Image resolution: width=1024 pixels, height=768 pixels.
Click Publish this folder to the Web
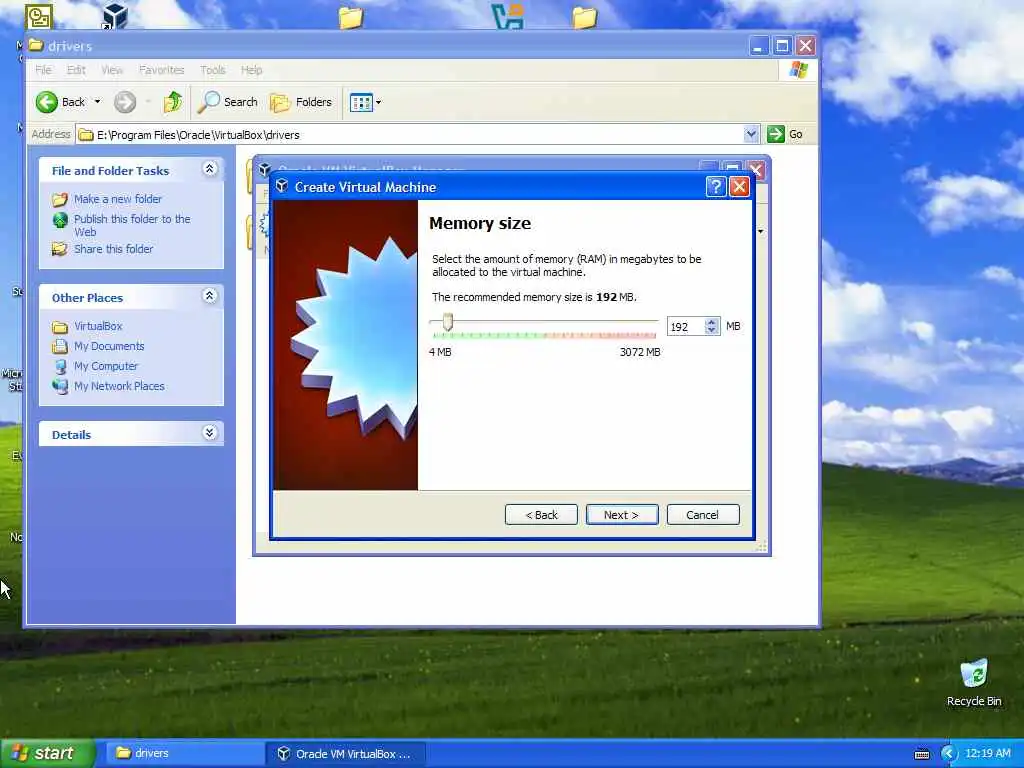[x=132, y=225]
